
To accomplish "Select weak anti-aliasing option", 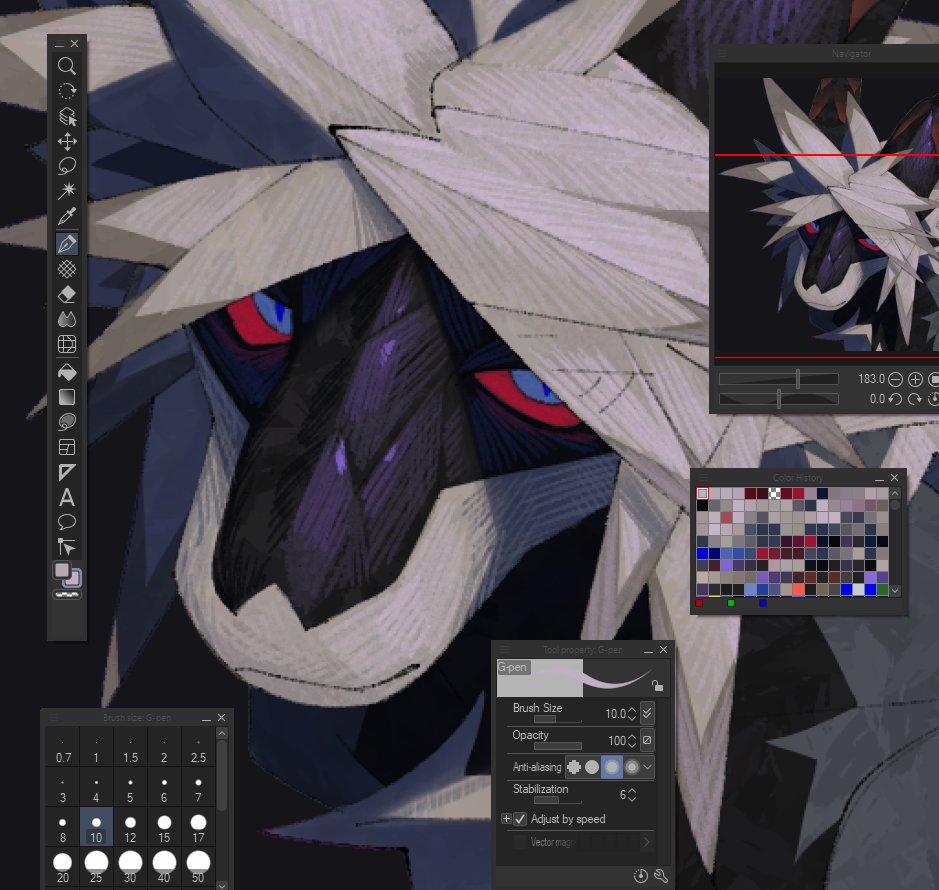I will point(592,767).
